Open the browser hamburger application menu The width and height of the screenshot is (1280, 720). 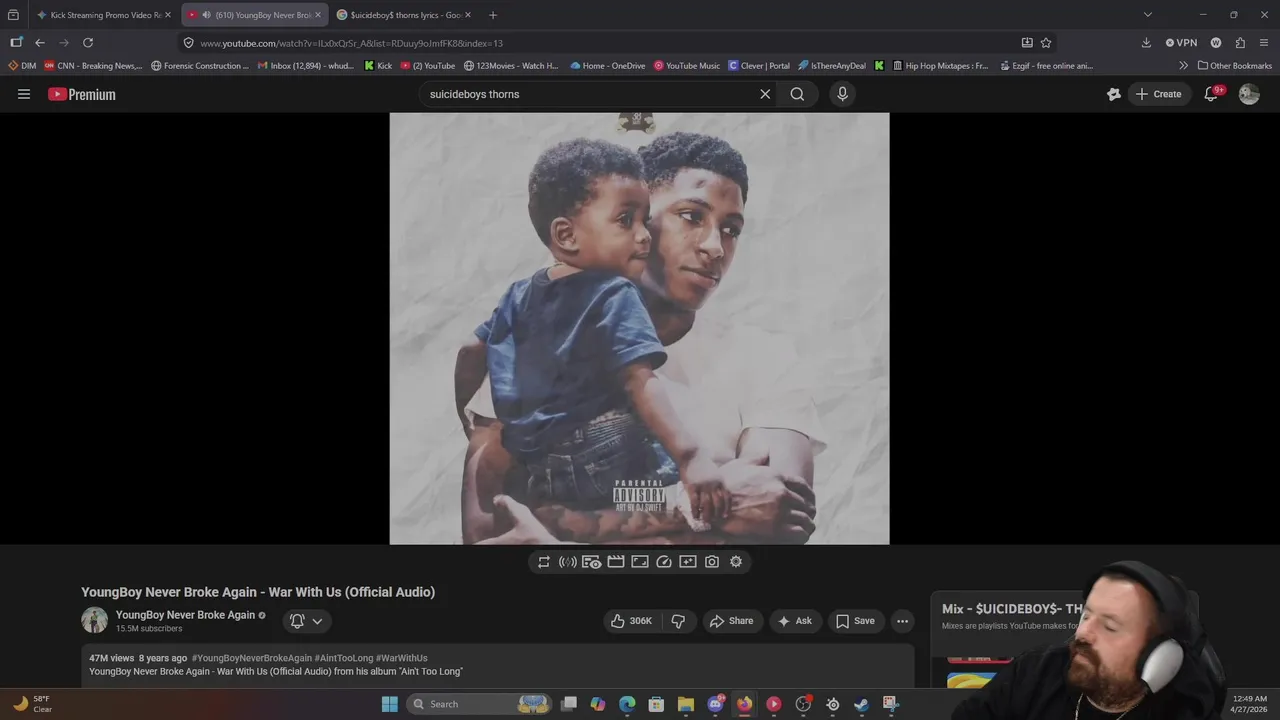coord(1265,43)
